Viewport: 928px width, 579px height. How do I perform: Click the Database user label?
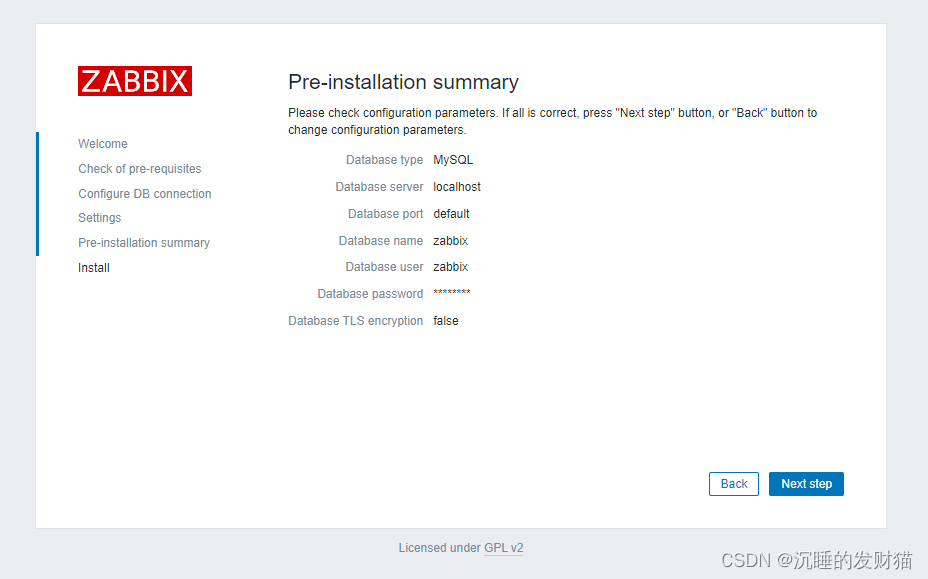(x=385, y=267)
